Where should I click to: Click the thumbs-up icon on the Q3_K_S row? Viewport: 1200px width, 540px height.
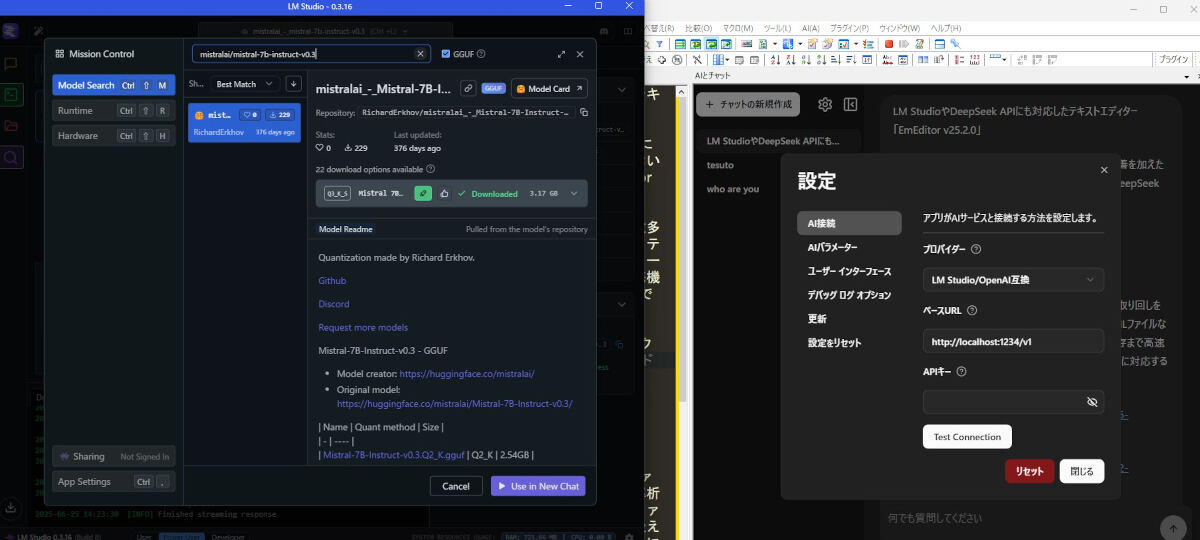[x=444, y=193]
